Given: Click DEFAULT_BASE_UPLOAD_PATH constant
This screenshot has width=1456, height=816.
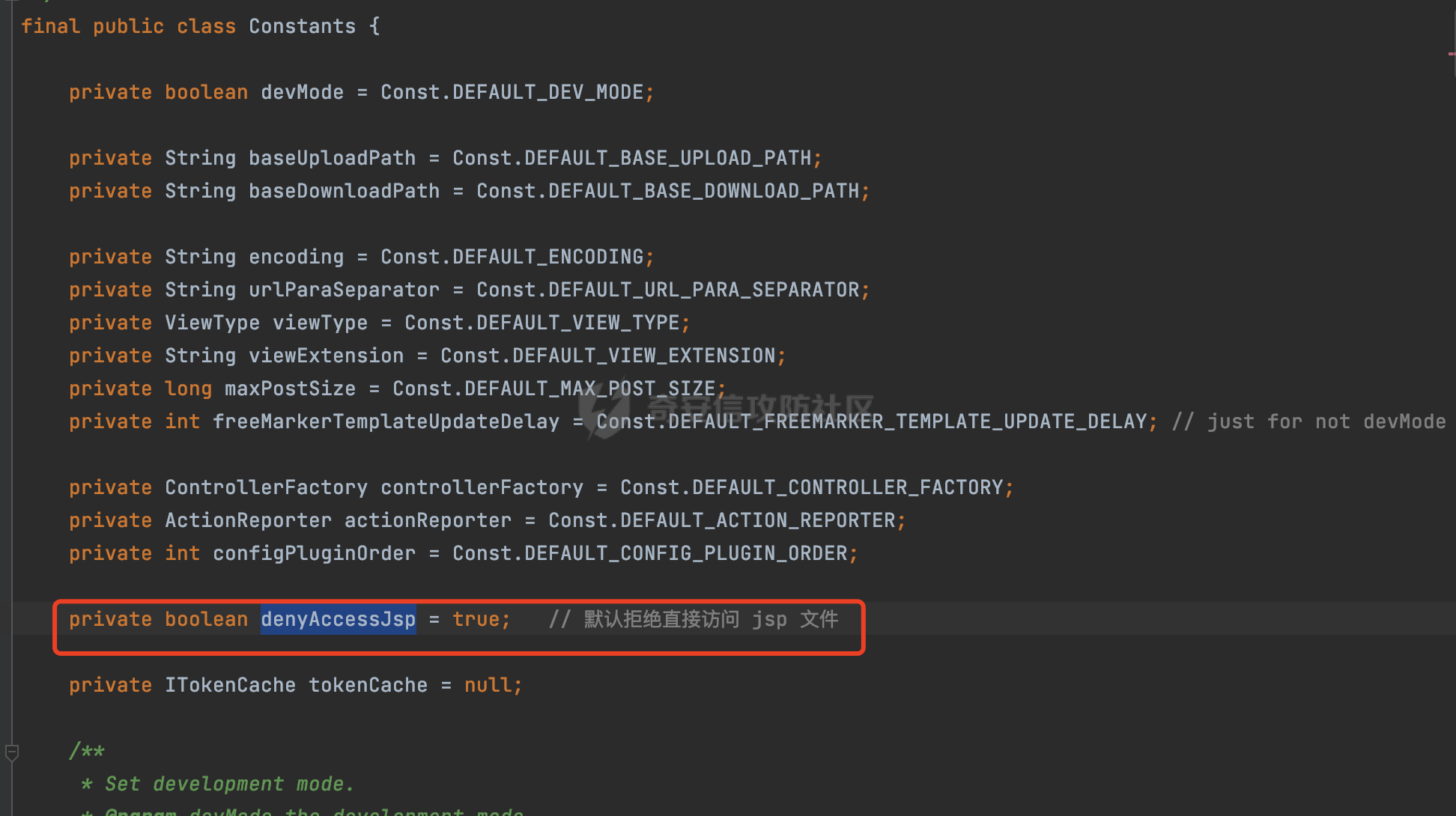Looking at the screenshot, I should (668, 158).
